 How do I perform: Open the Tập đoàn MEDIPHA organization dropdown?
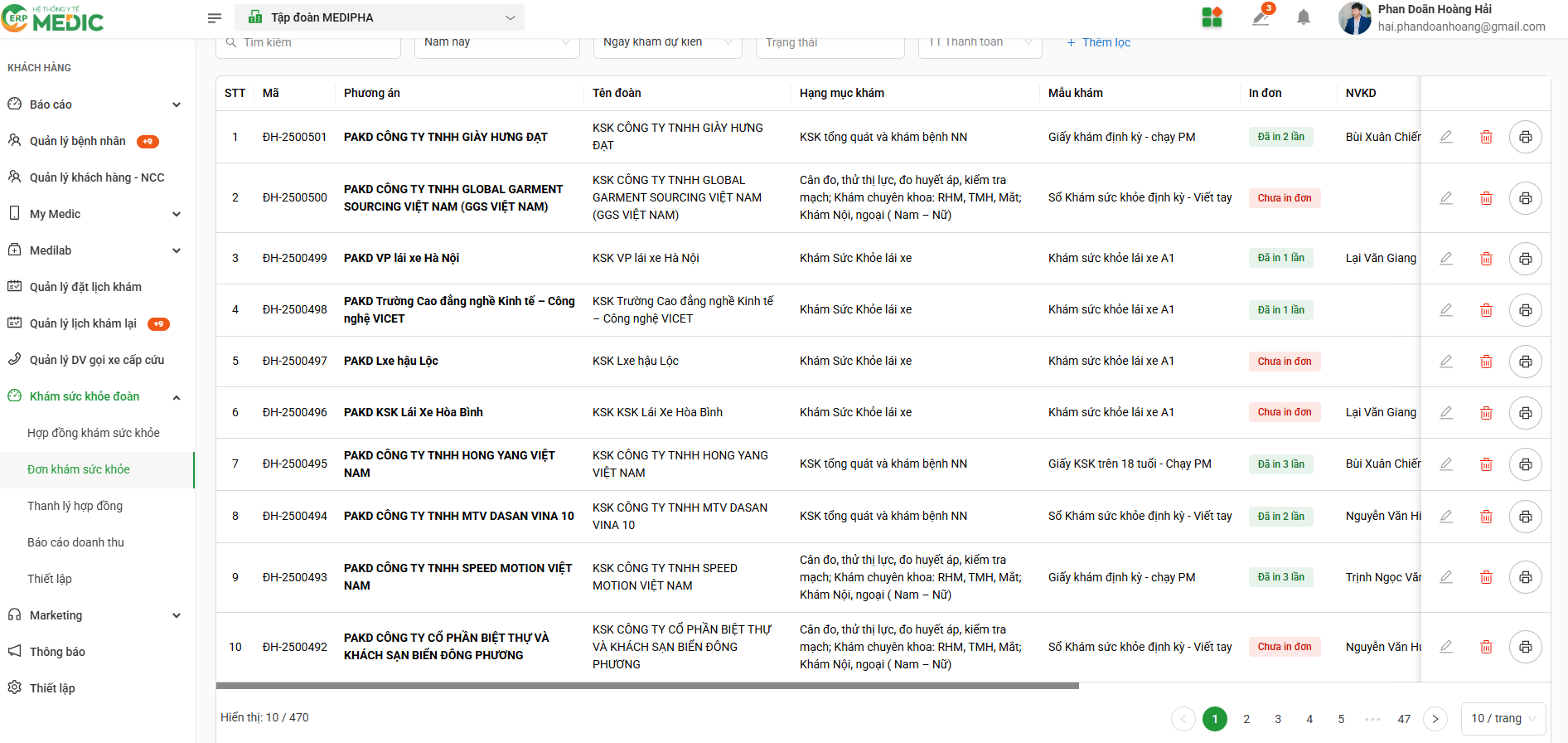[x=380, y=17]
